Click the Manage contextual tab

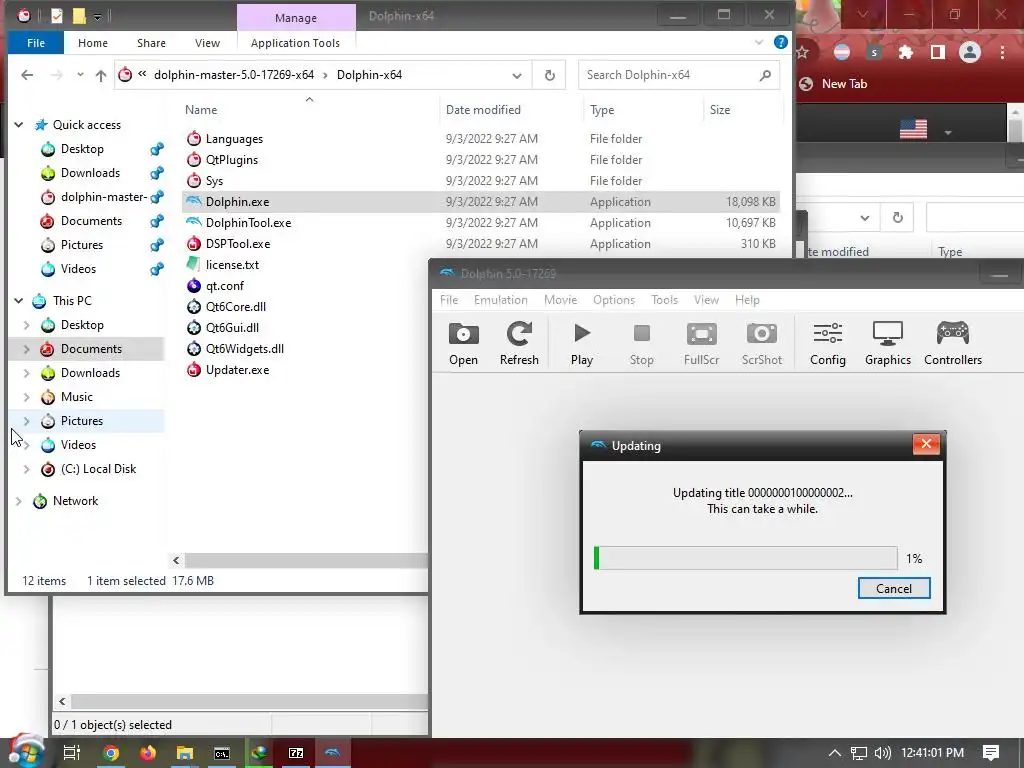pyautogui.click(x=296, y=18)
